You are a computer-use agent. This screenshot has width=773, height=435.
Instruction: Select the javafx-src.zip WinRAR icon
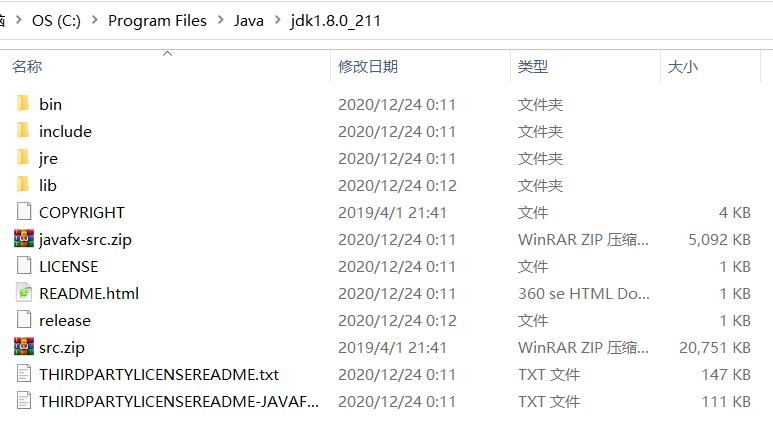coord(24,239)
